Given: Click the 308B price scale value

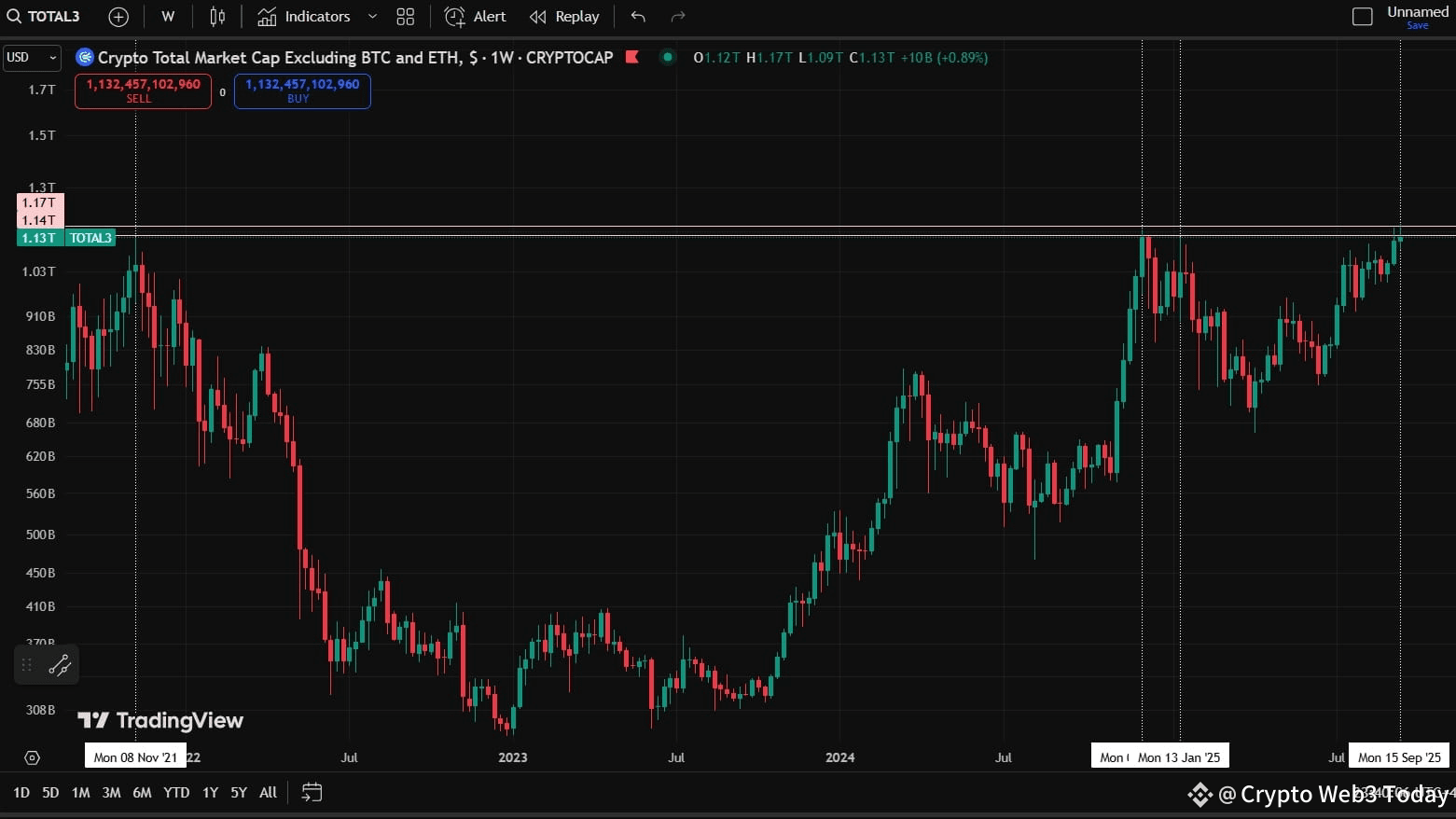Looking at the screenshot, I should click(40, 710).
